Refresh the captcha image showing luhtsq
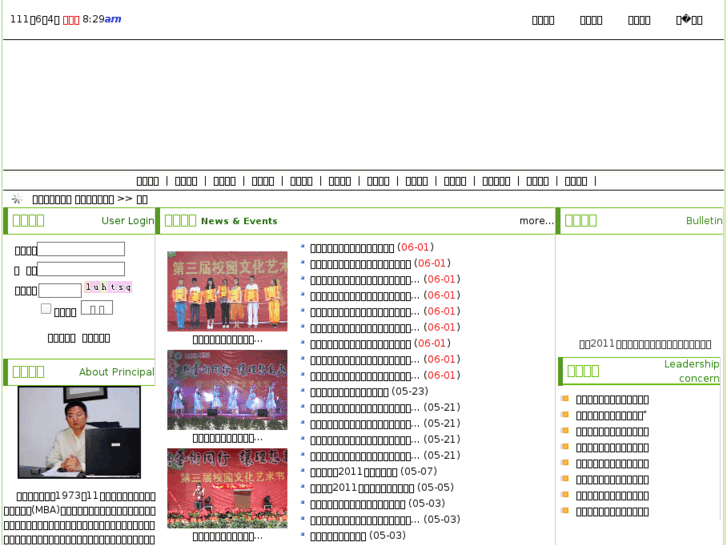Image resolution: width=727 pixels, height=545 pixels. click(108, 287)
